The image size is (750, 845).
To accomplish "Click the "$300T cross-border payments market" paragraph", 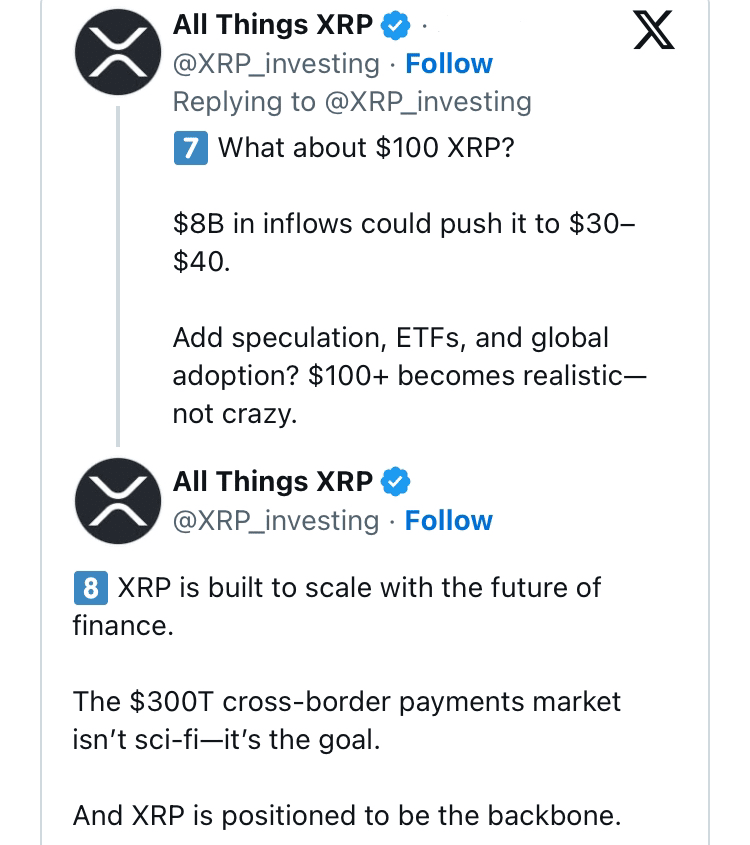I will (346, 720).
